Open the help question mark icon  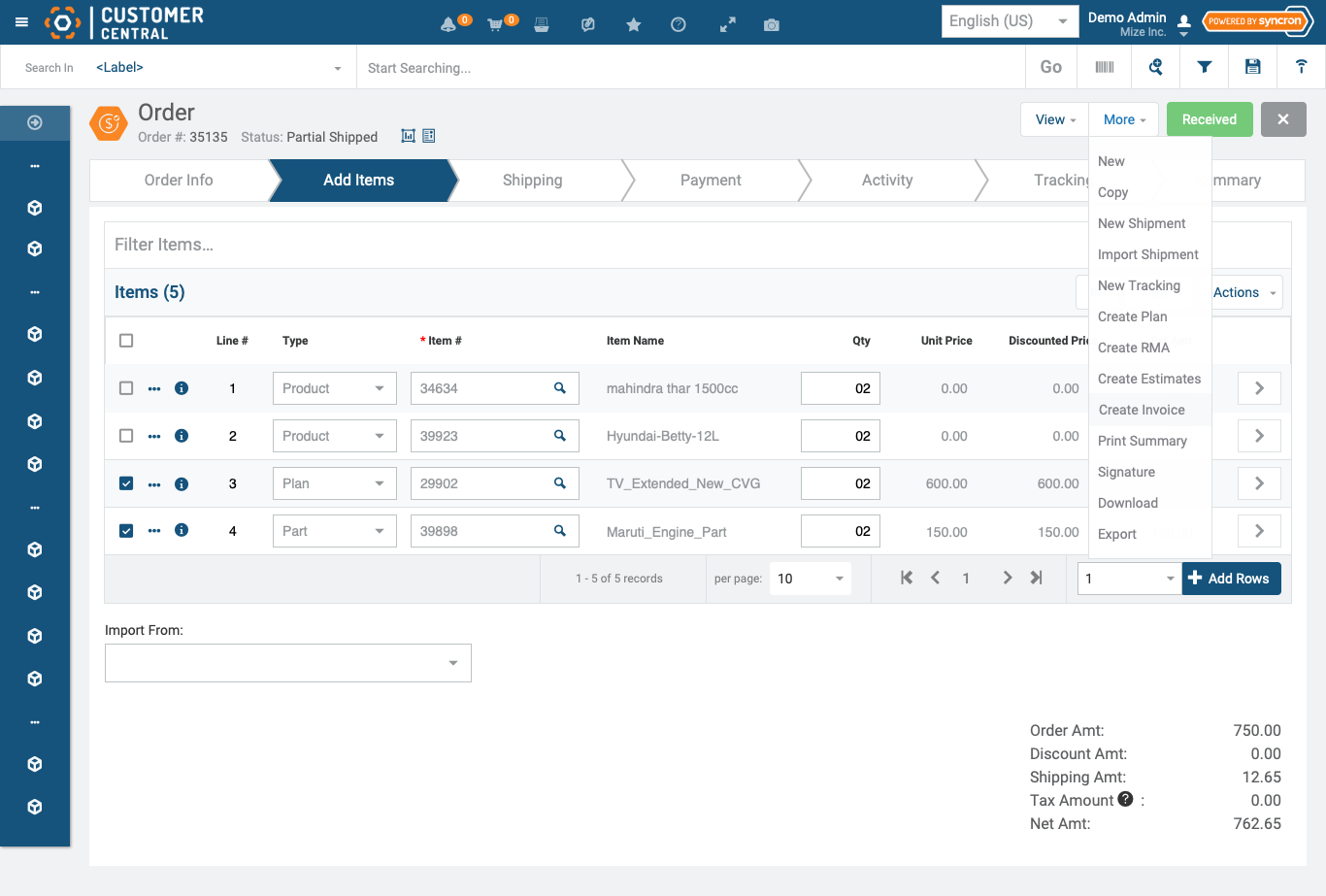point(679,25)
